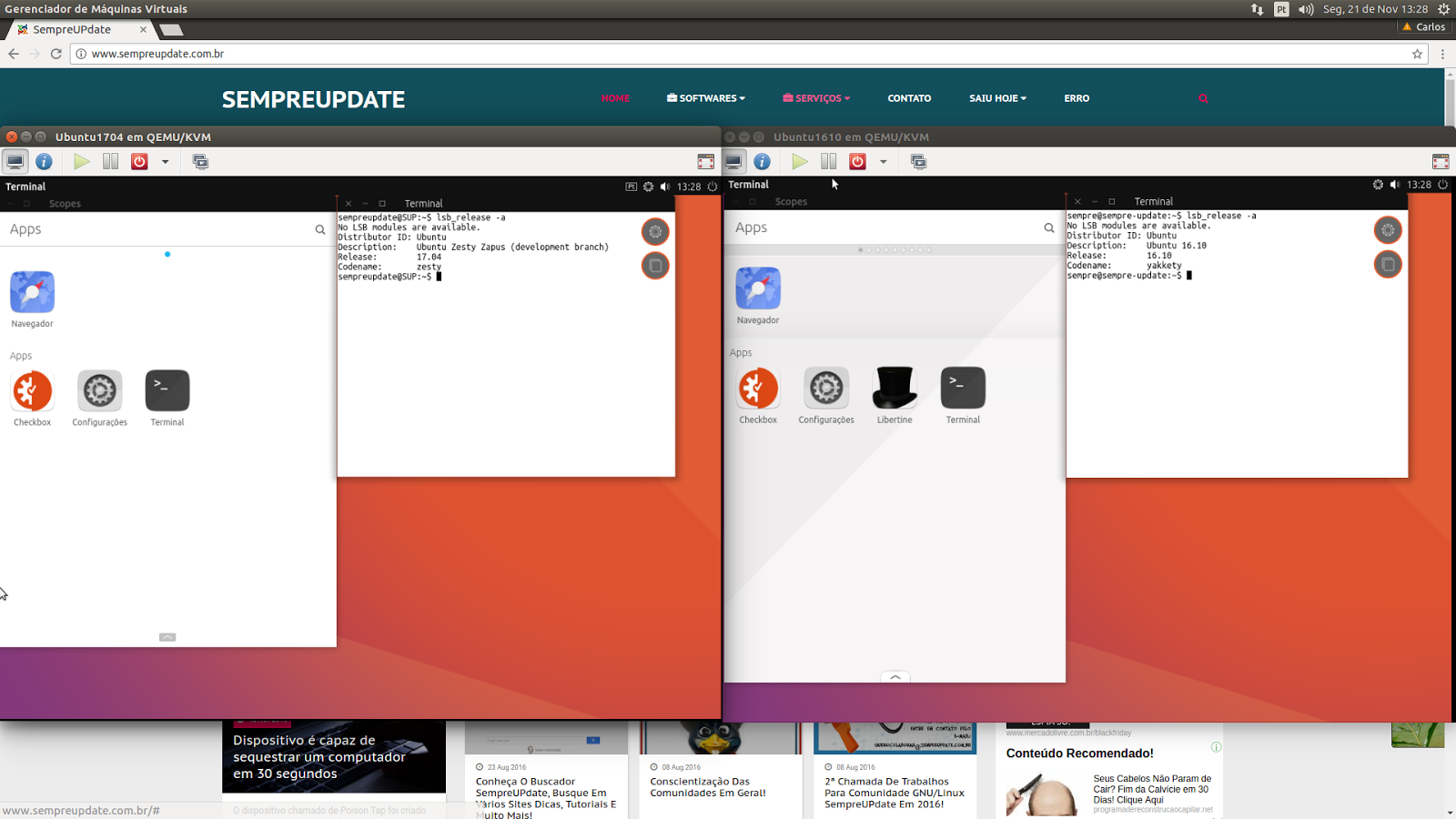Open article 'Conheça O Buscador SempreUPdate'
This screenshot has height=819, width=1456.
point(546,798)
